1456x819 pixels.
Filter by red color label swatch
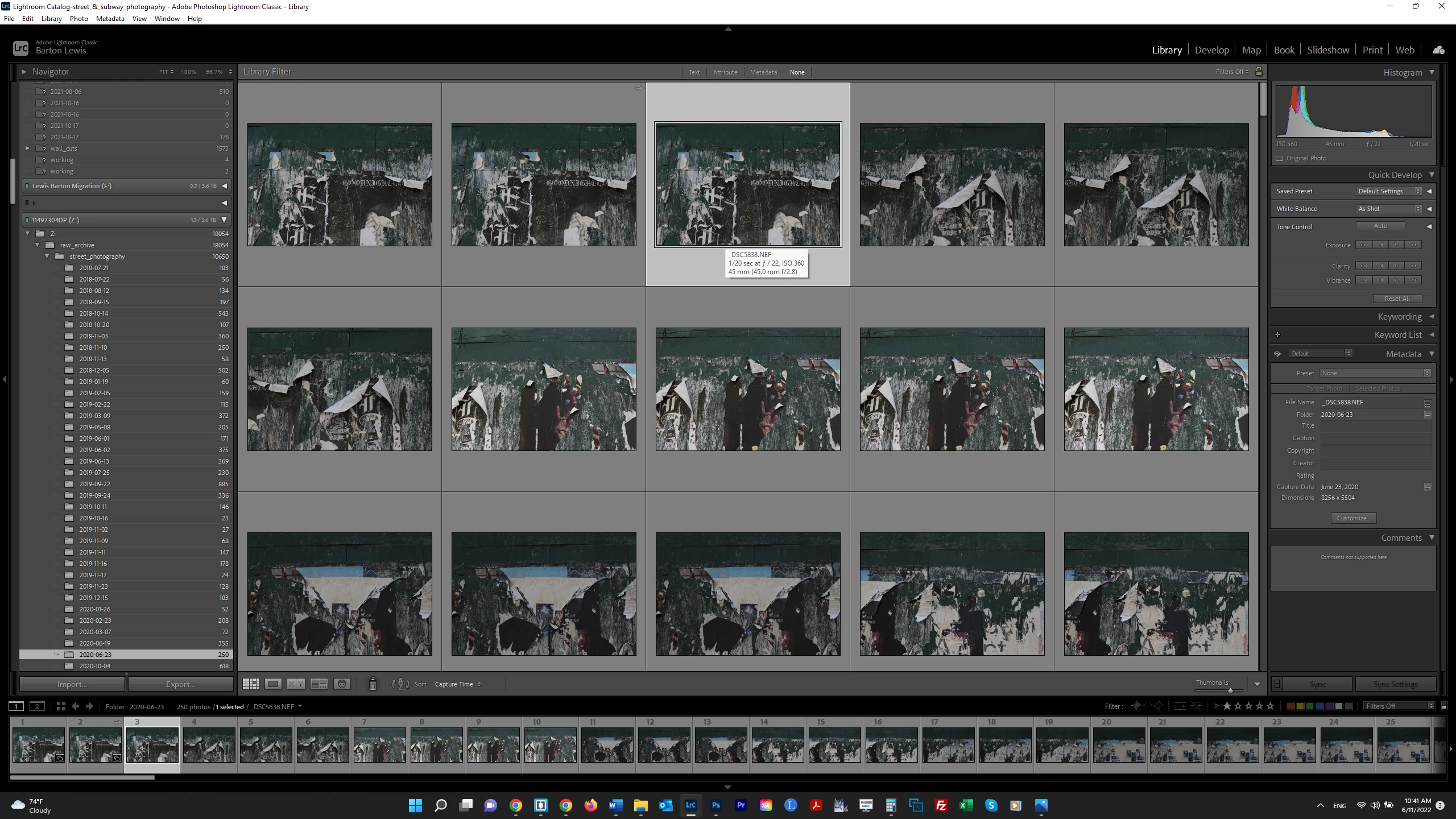(x=1290, y=706)
